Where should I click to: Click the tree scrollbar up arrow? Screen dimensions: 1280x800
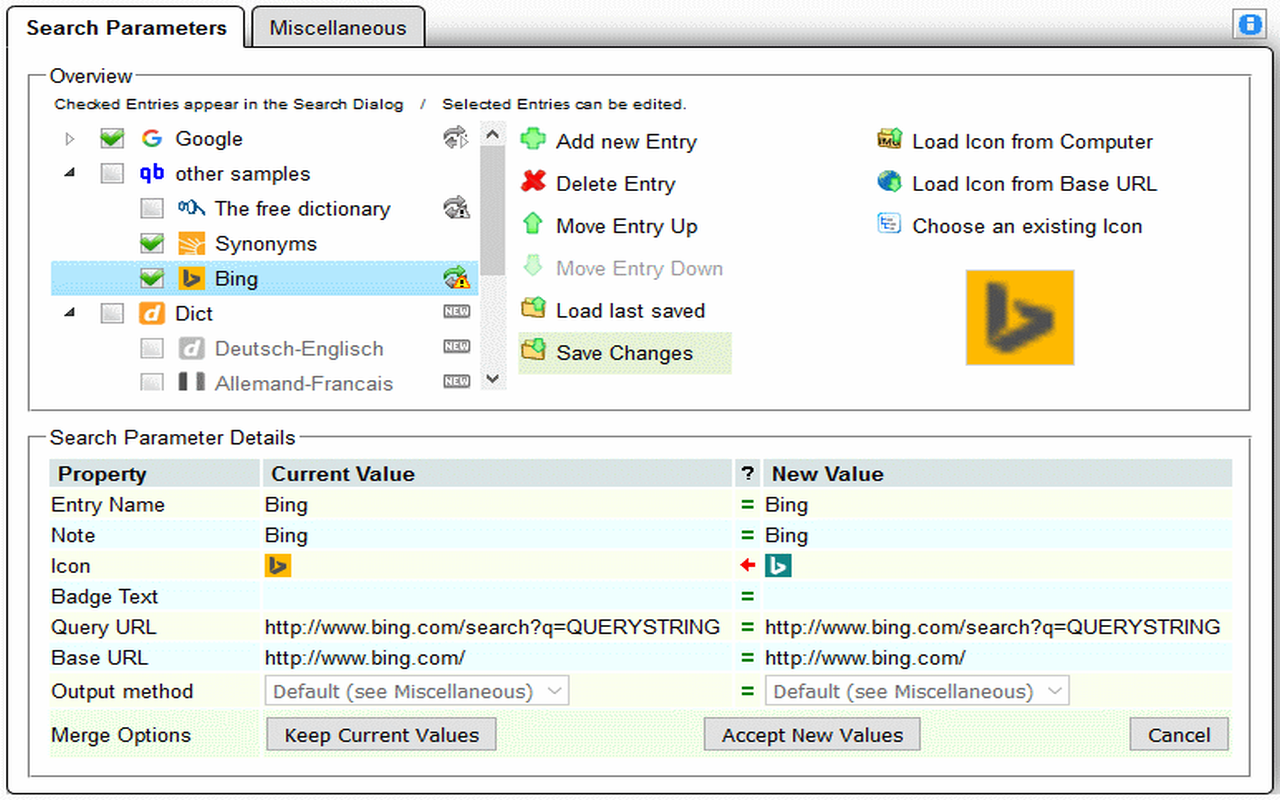[x=492, y=133]
